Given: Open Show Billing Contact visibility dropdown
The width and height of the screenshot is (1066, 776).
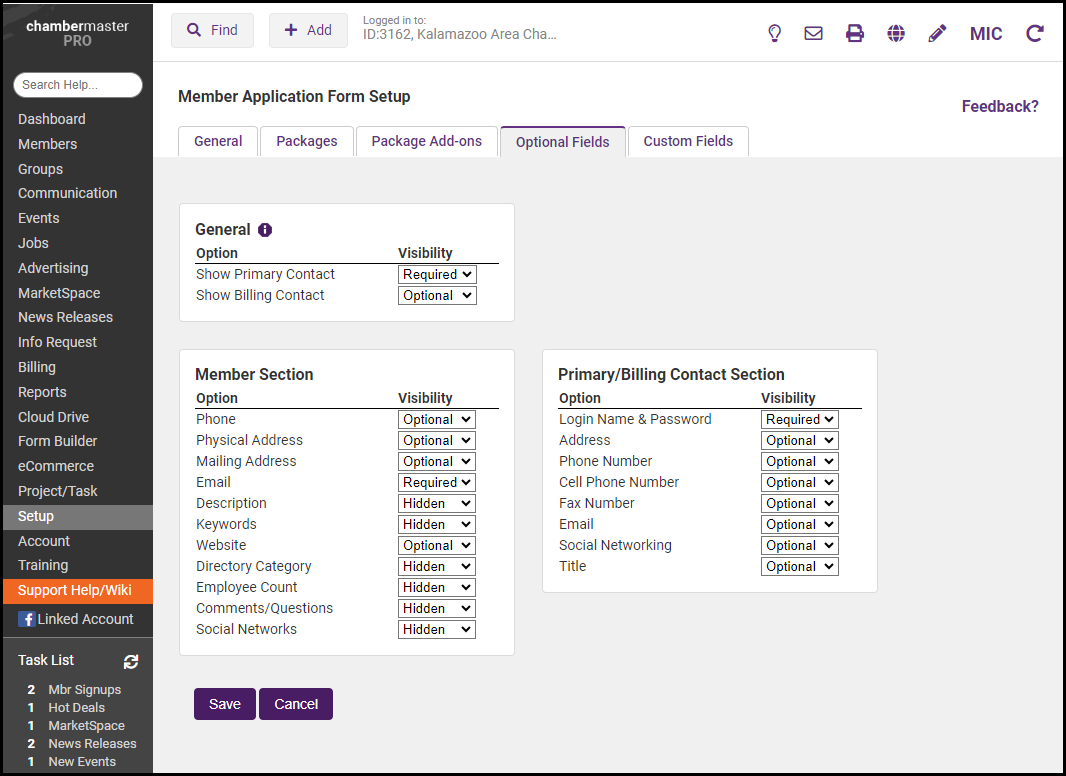Looking at the screenshot, I should pyautogui.click(x=437, y=295).
